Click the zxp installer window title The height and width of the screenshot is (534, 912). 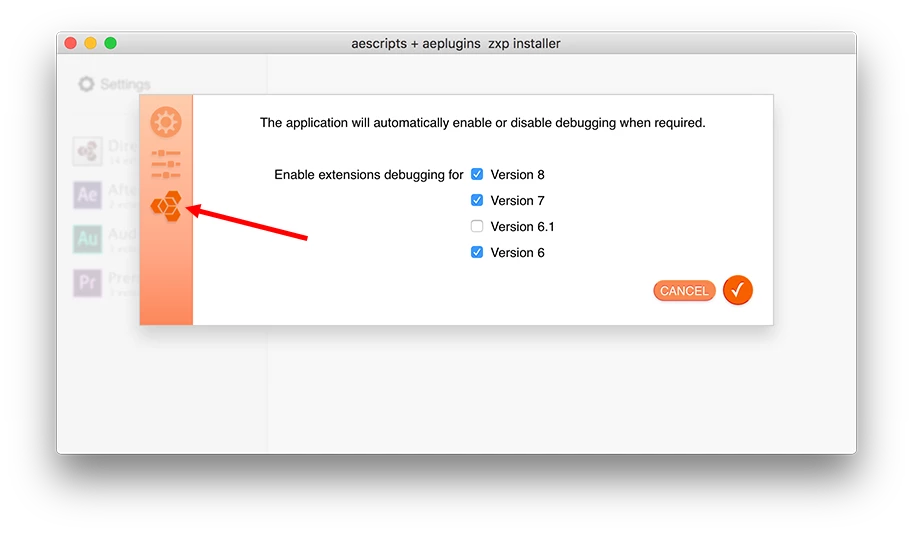(456, 44)
